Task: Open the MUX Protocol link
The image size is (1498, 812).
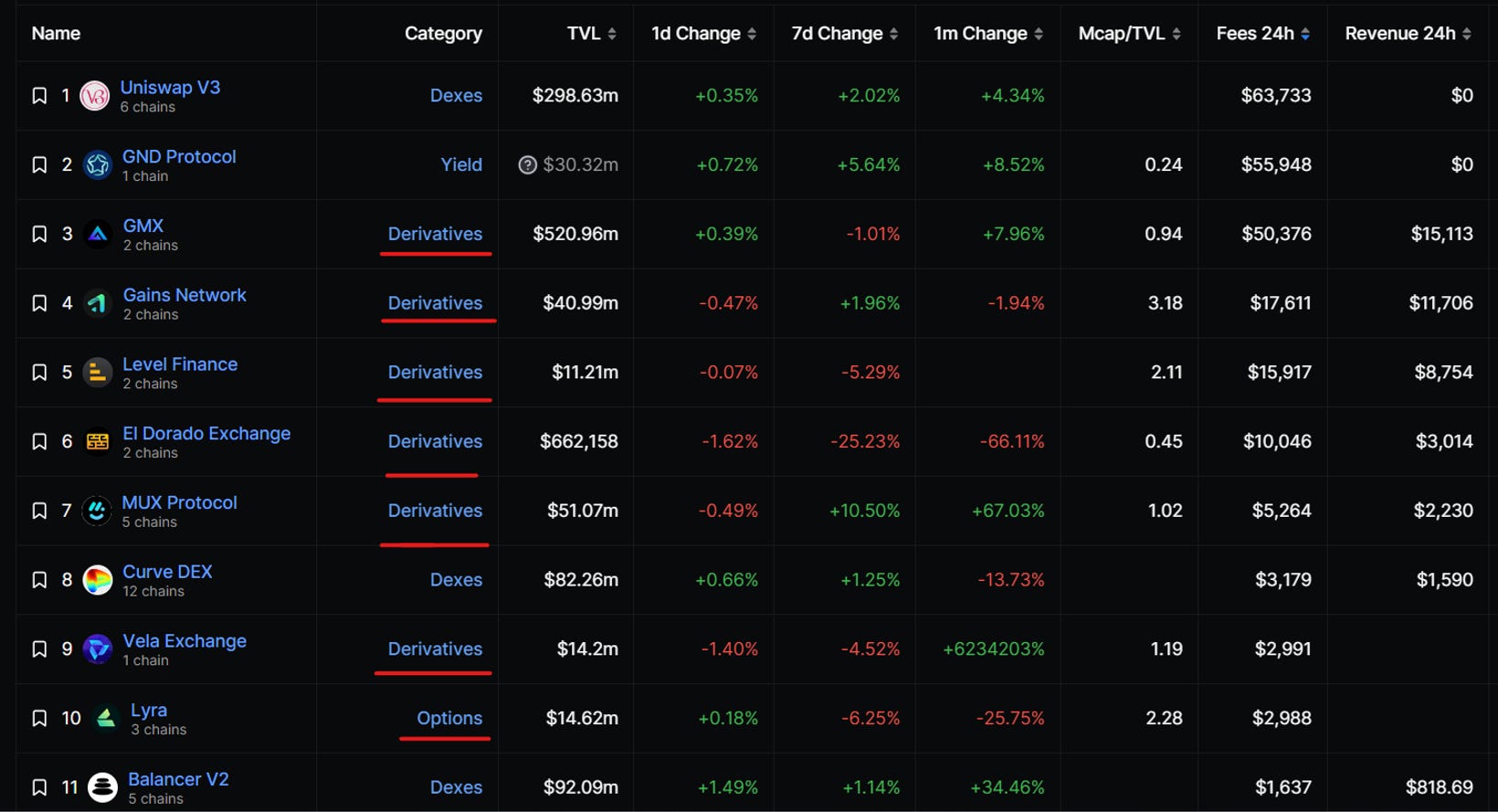Action: 179,502
